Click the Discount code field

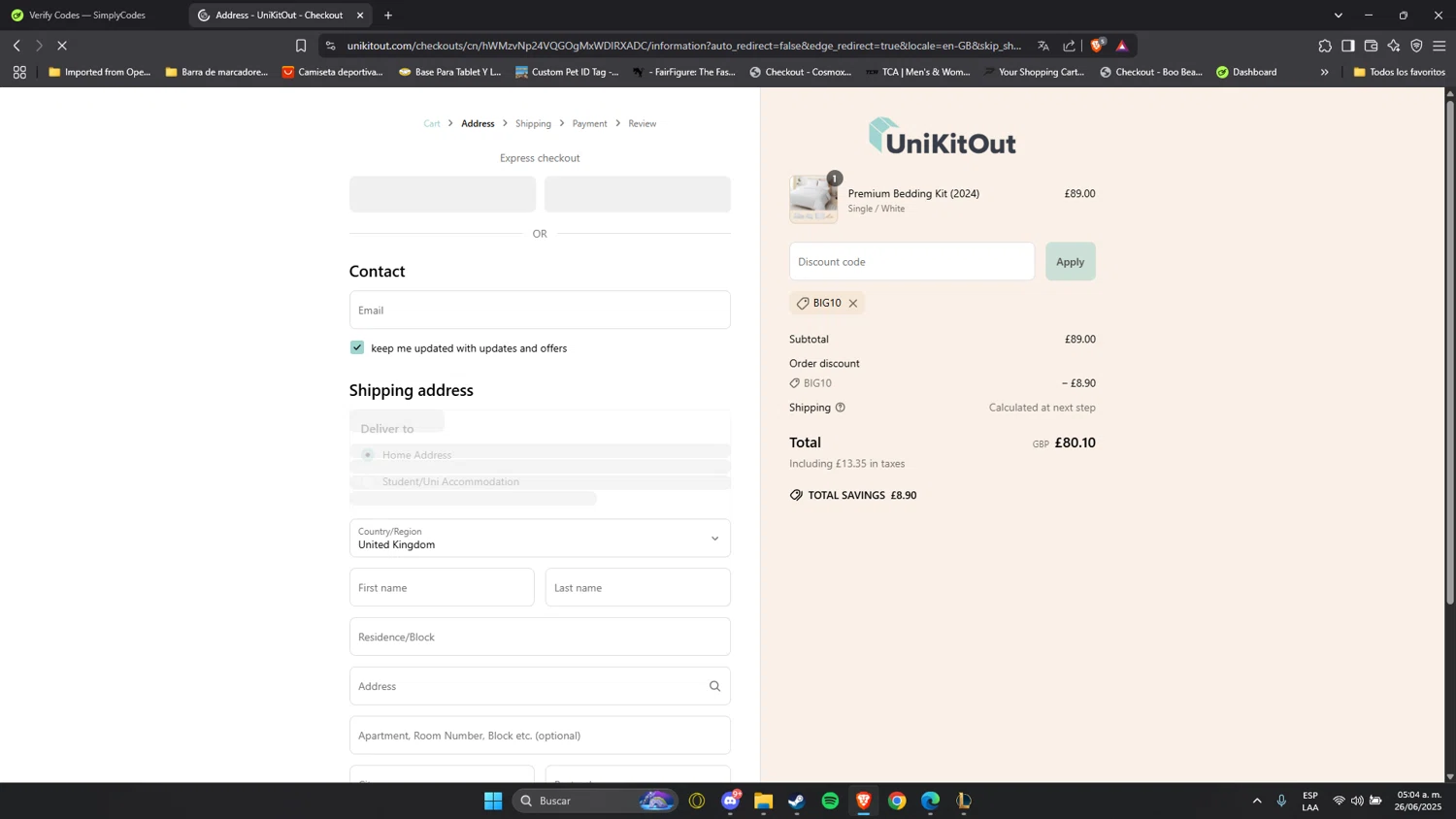pos(911,261)
